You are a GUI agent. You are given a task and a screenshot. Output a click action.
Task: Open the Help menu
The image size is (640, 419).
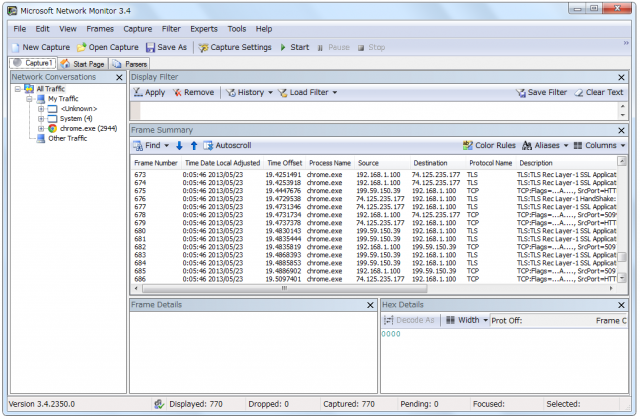point(264,29)
